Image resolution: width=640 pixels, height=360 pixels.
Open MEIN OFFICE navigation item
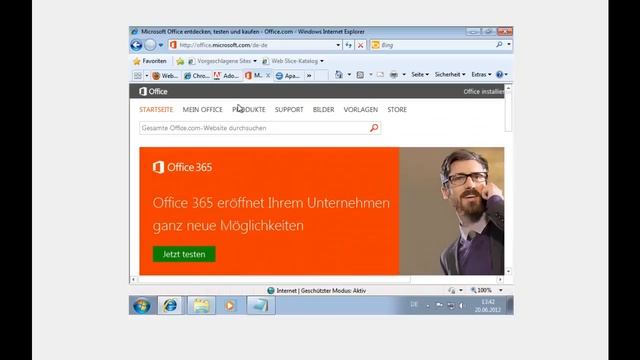click(x=202, y=110)
